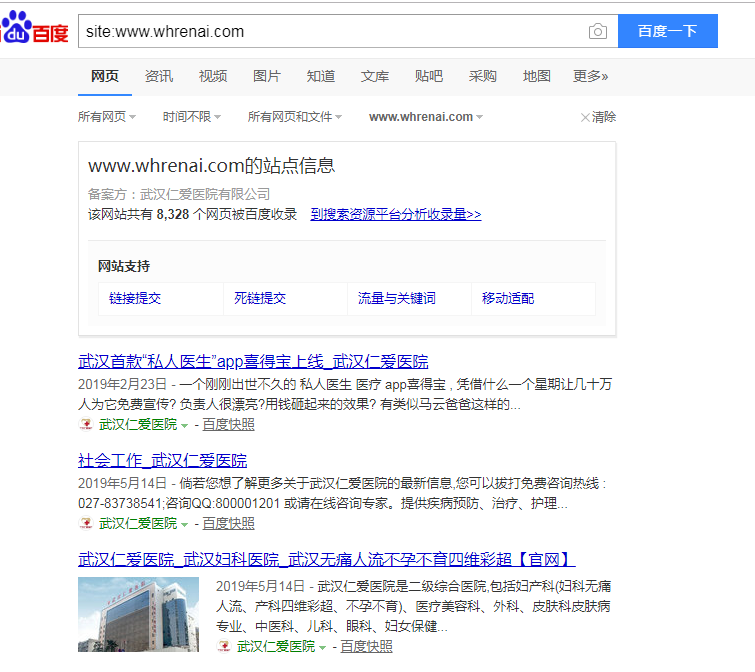Click text 备案方：武汉仁爱医院有限公司
The image size is (755, 672).
[x=179, y=194]
